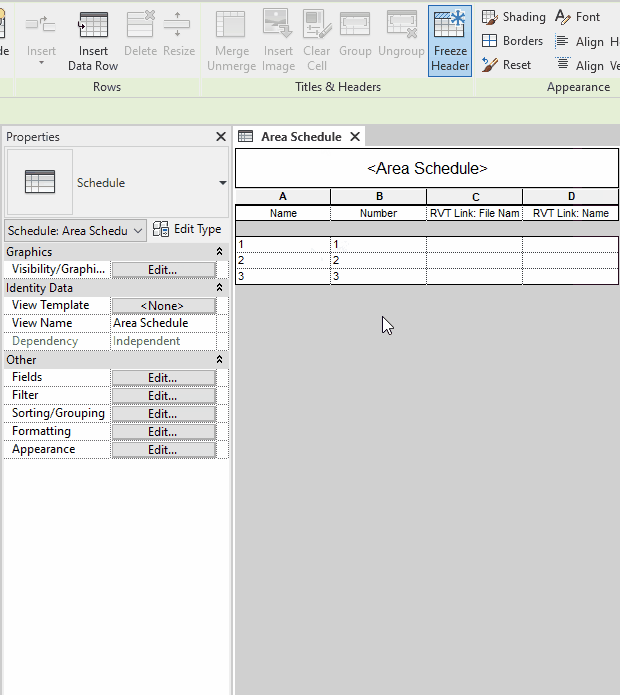Screen dimensions: 620x695
Task: Click Edit button for Appearance
Action: pos(164,450)
